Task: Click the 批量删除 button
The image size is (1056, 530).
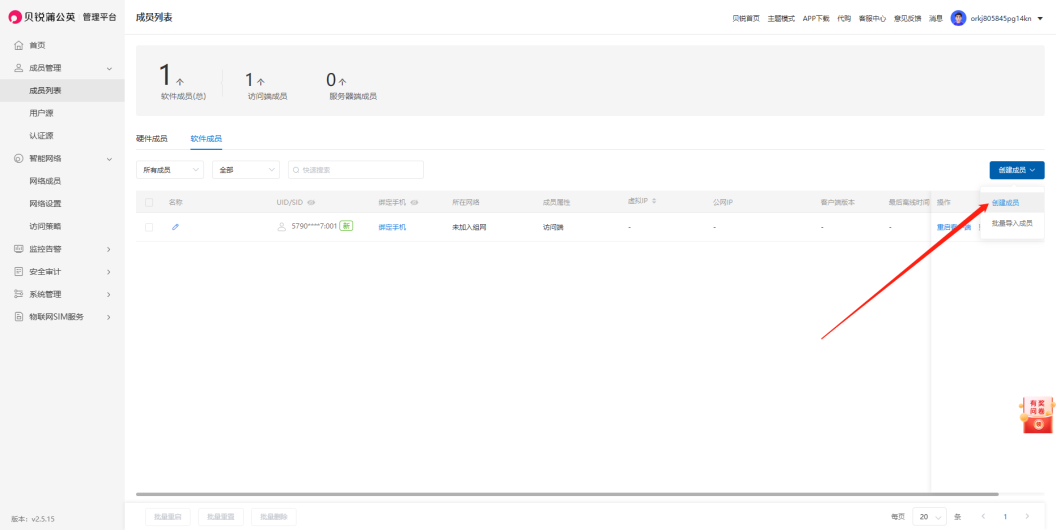Action: point(273,517)
